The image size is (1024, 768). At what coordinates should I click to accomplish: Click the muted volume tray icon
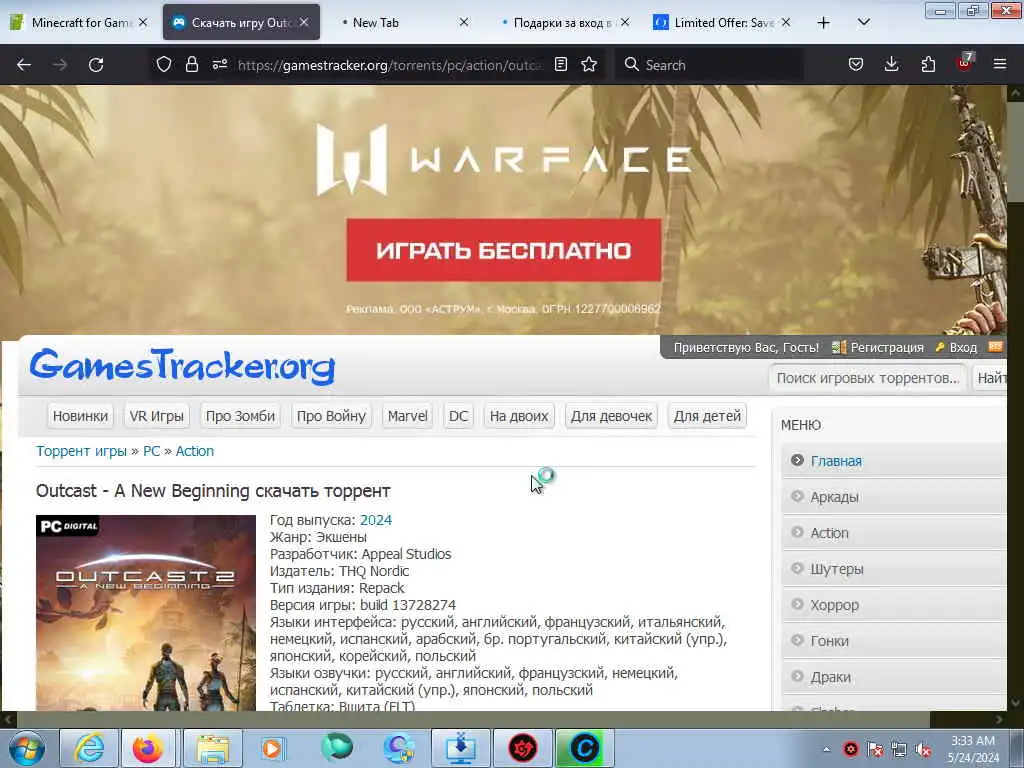923,750
